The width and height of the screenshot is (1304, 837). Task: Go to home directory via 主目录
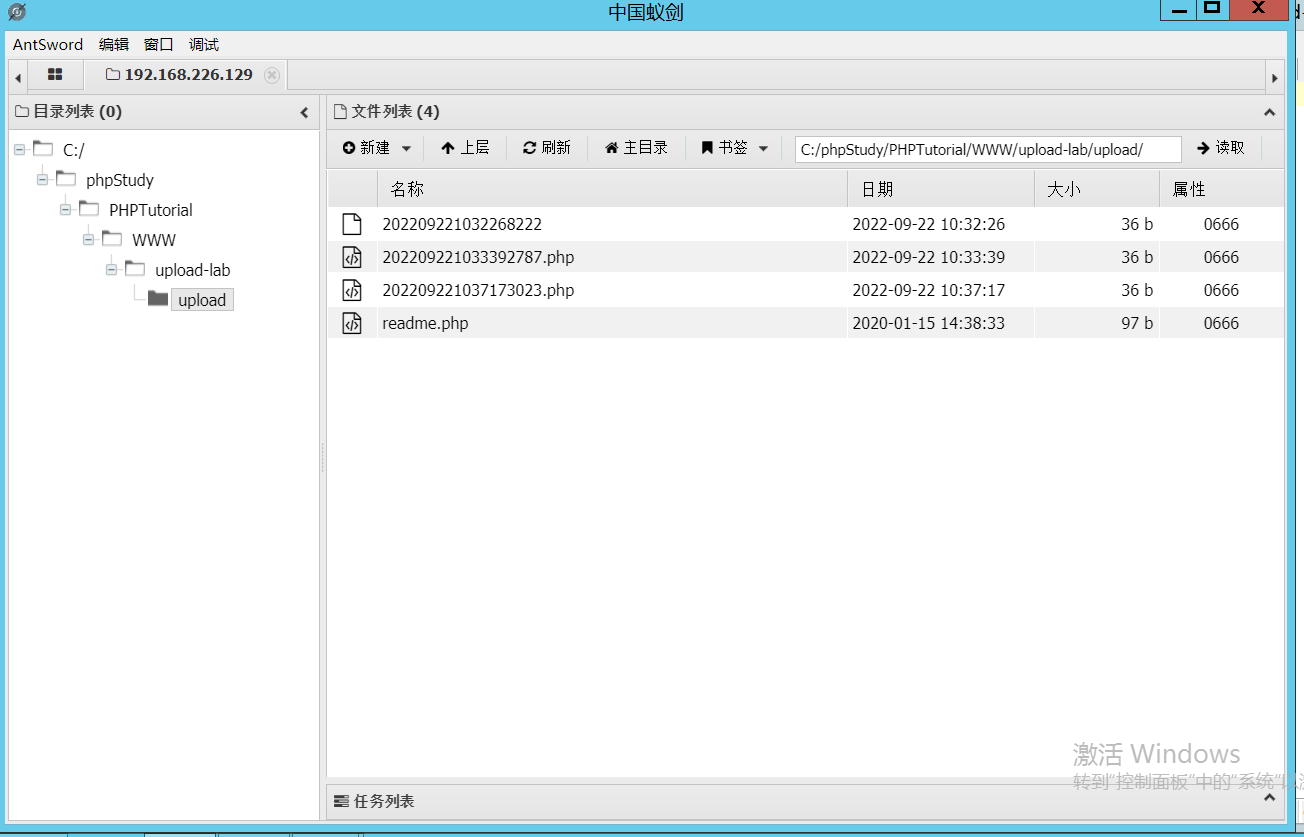click(x=636, y=148)
